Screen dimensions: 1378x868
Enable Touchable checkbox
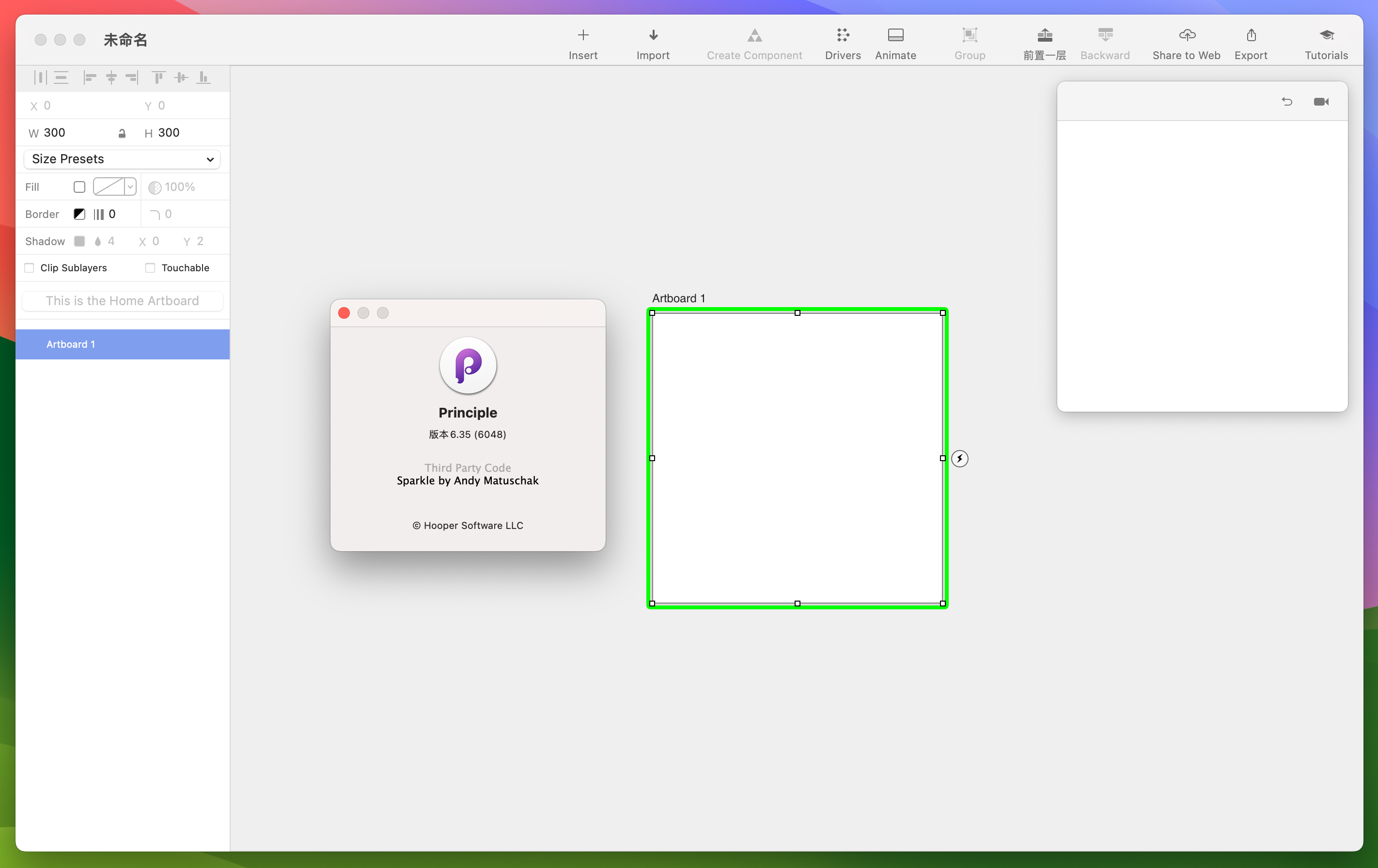(x=150, y=268)
